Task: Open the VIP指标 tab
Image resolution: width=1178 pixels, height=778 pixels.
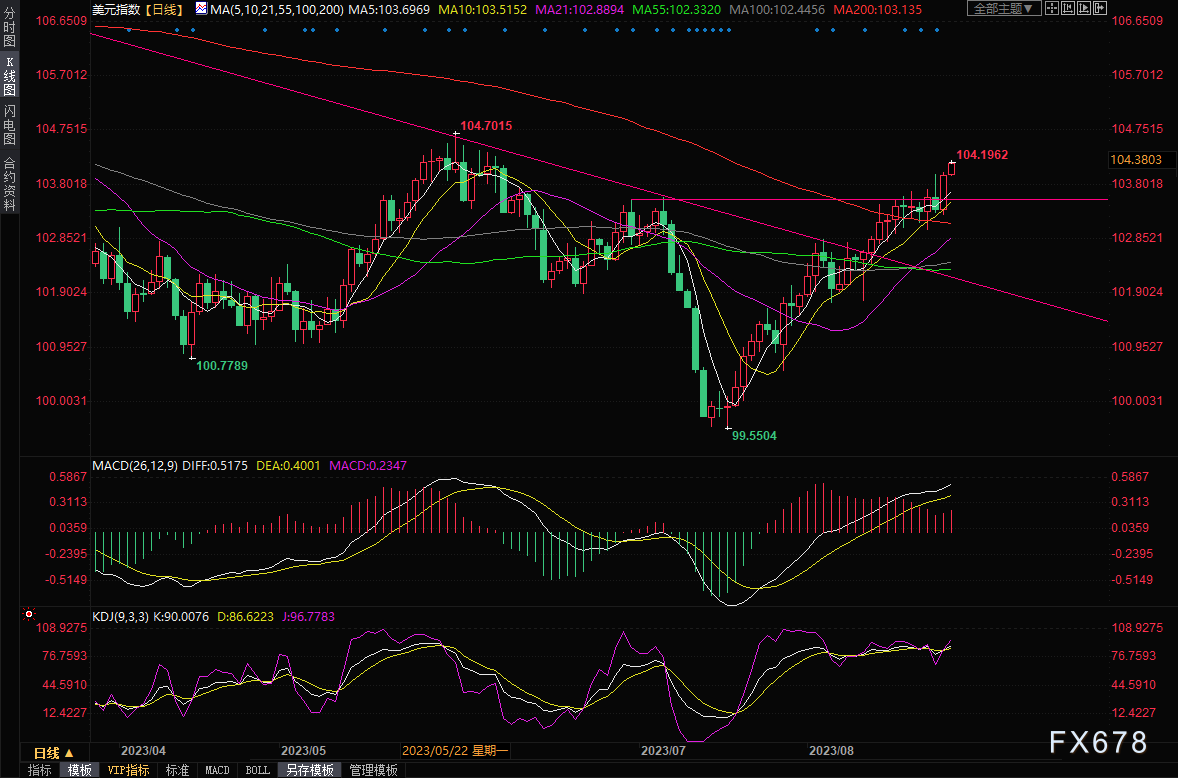Action: pos(128,770)
